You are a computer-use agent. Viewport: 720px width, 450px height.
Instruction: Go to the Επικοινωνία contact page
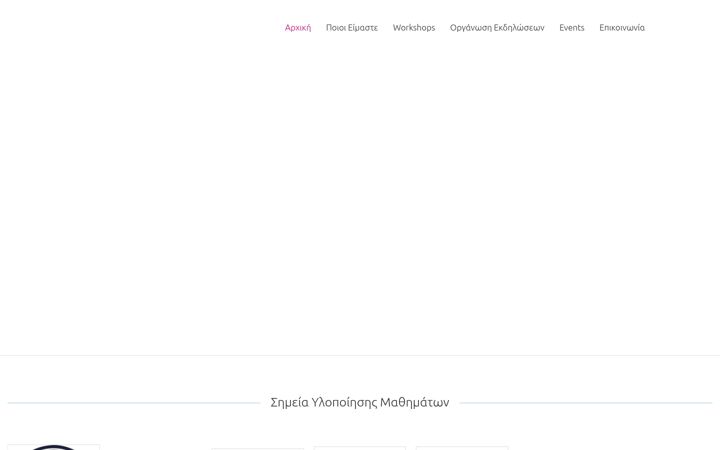[622, 28]
